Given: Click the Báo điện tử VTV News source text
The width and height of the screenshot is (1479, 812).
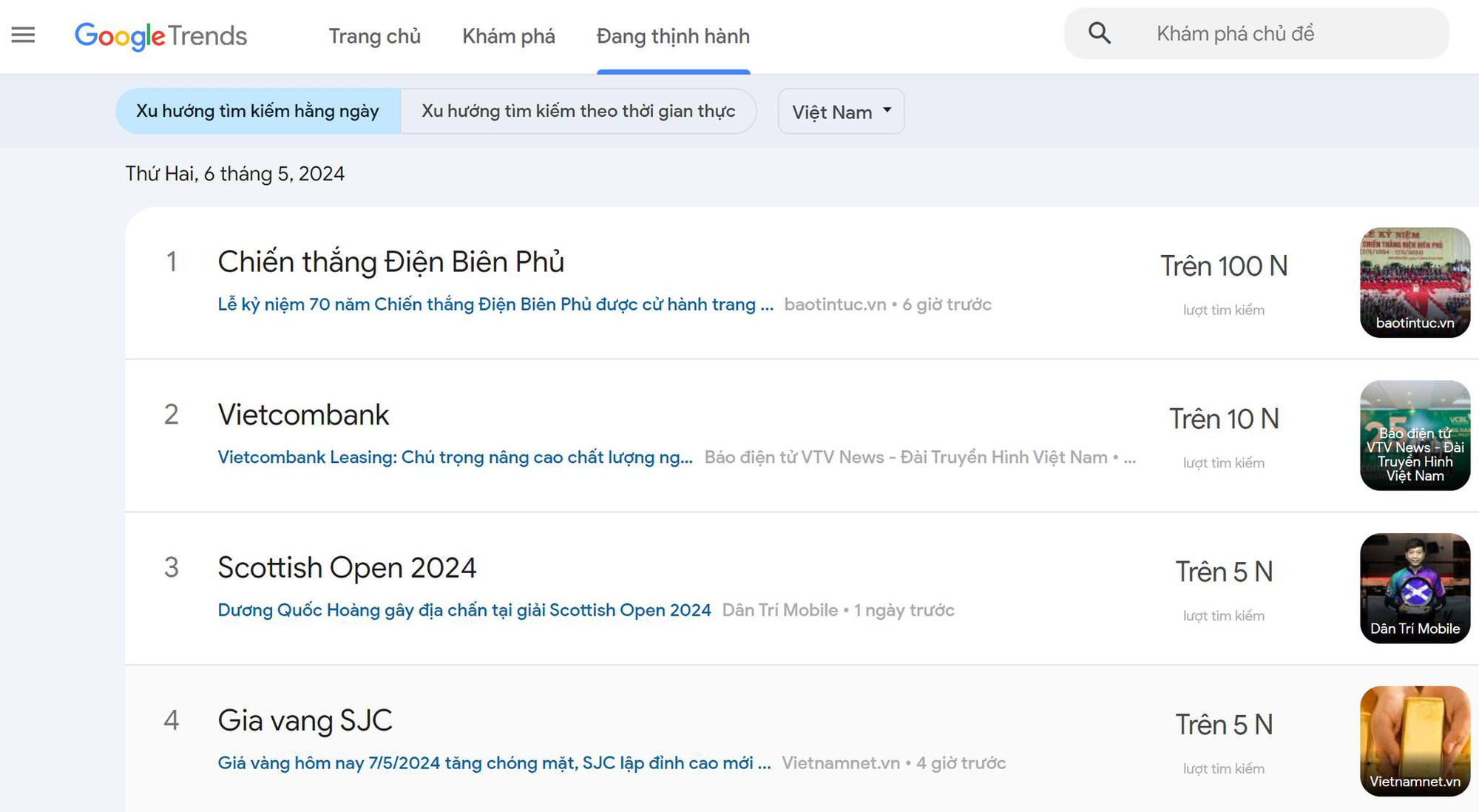Looking at the screenshot, I should click(920, 457).
